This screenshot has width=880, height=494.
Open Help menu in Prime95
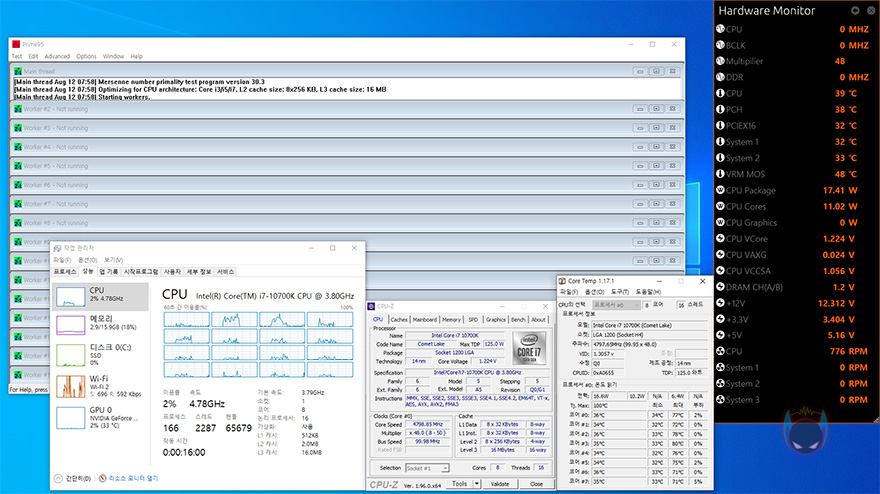coord(137,56)
